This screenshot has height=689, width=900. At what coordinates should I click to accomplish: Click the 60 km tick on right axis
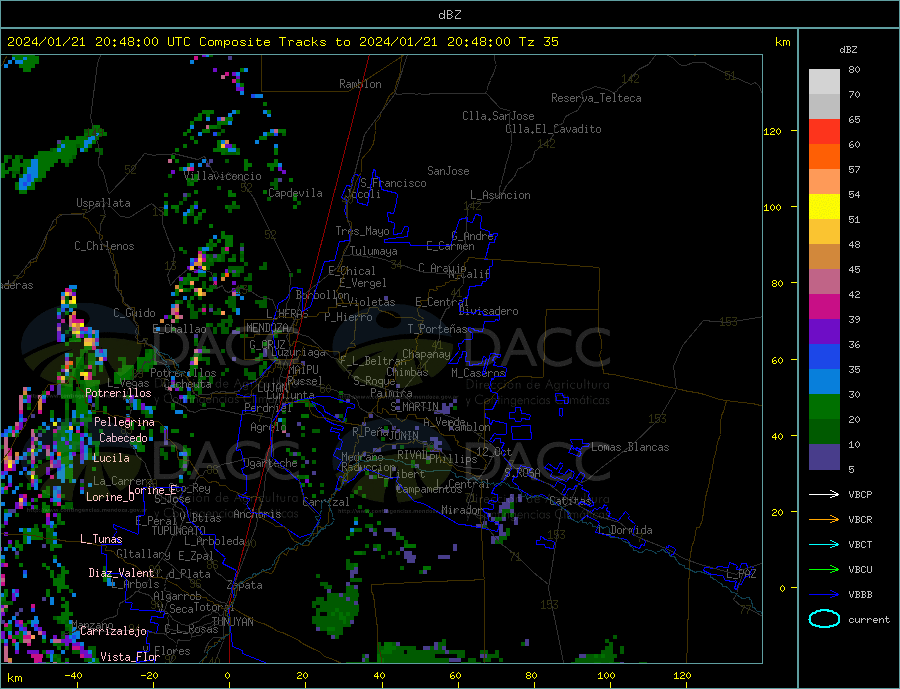(777, 361)
